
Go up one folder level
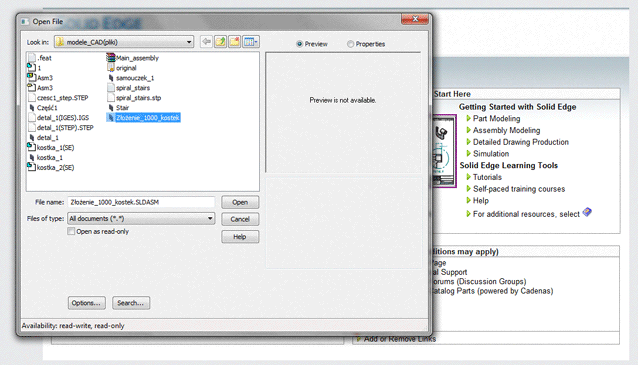pyautogui.click(x=221, y=42)
